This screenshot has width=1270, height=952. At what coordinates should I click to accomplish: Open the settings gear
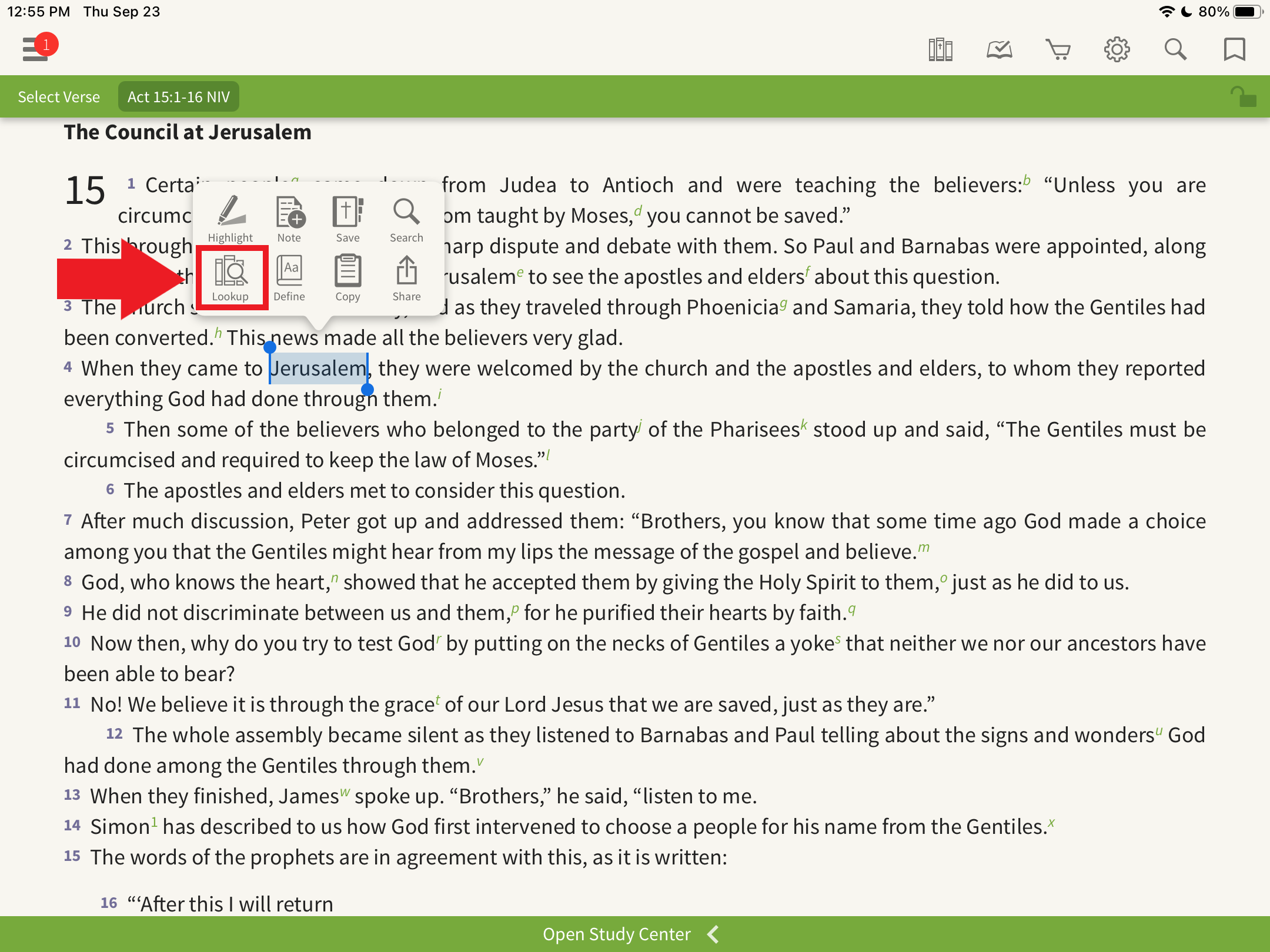coord(1117,49)
